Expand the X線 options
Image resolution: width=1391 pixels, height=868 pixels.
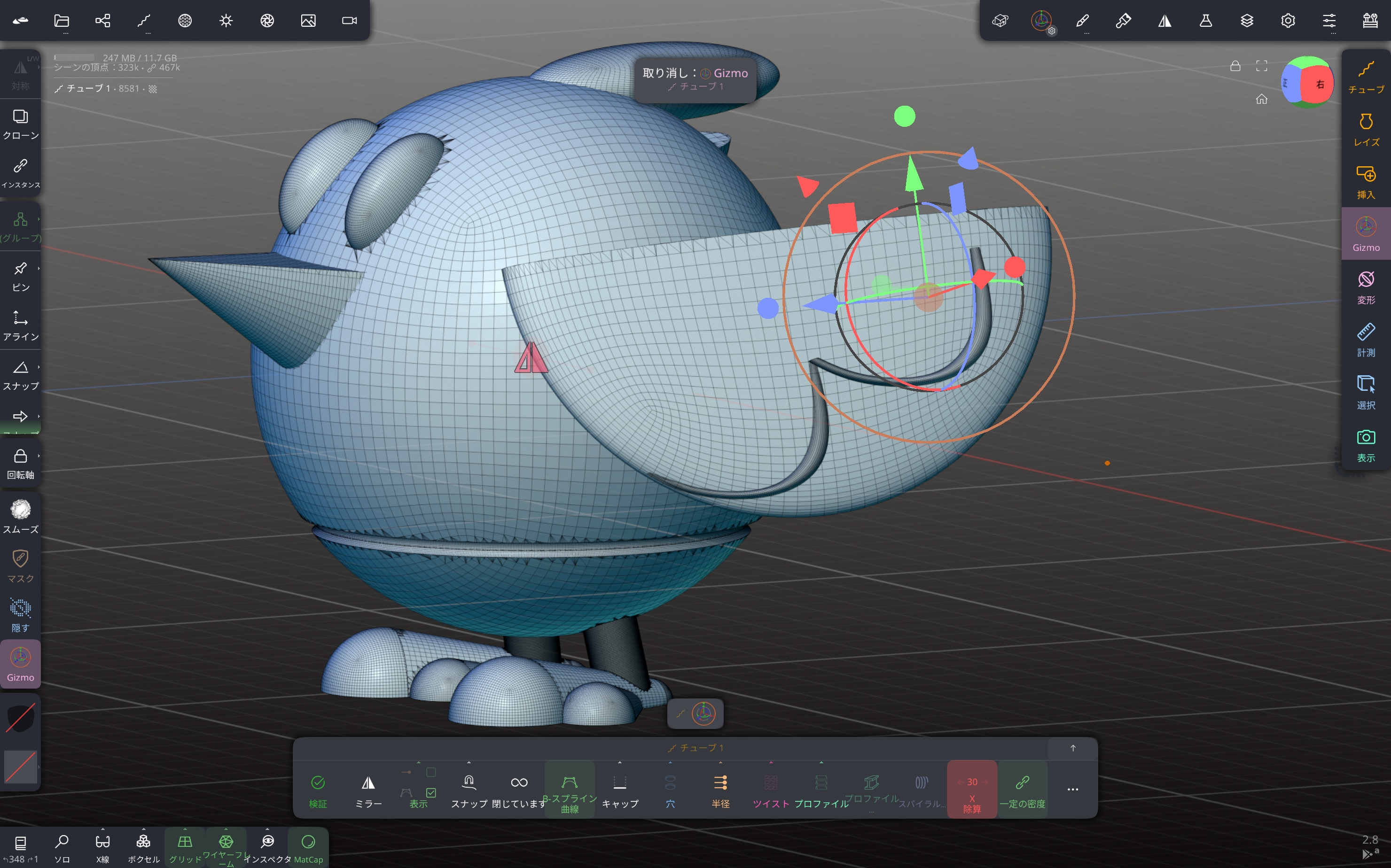tap(103, 847)
